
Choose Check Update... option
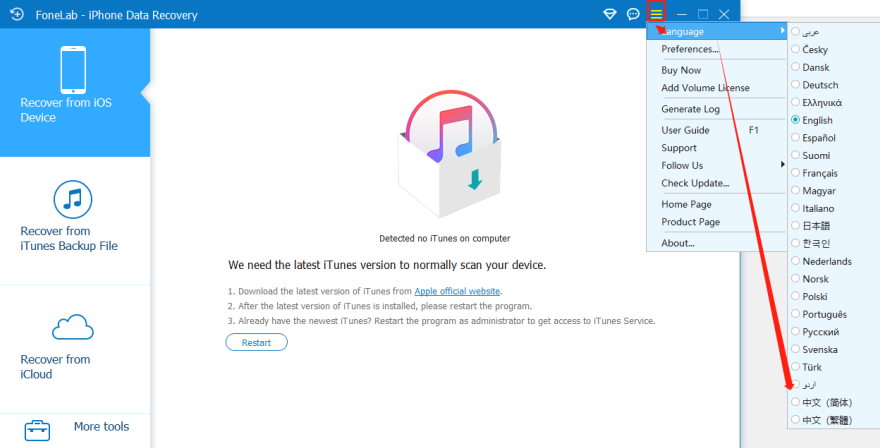pyautogui.click(x=717, y=183)
